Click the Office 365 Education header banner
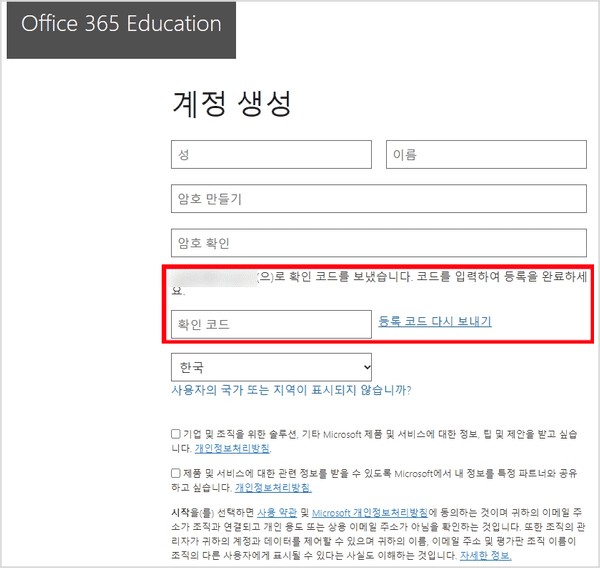Screen dimensions: 600x568 coord(121,30)
